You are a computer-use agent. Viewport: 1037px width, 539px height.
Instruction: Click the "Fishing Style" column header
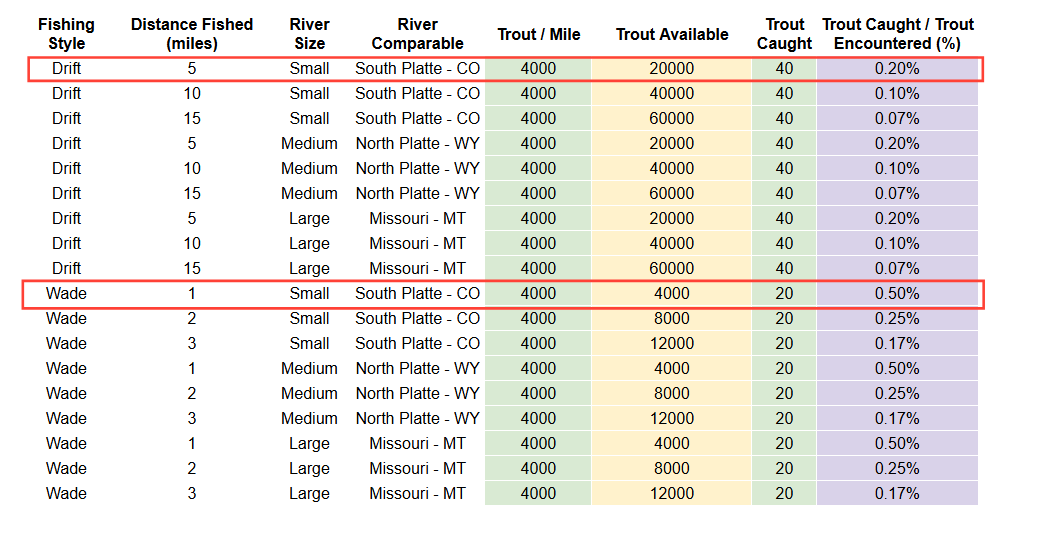pyautogui.click(x=66, y=34)
